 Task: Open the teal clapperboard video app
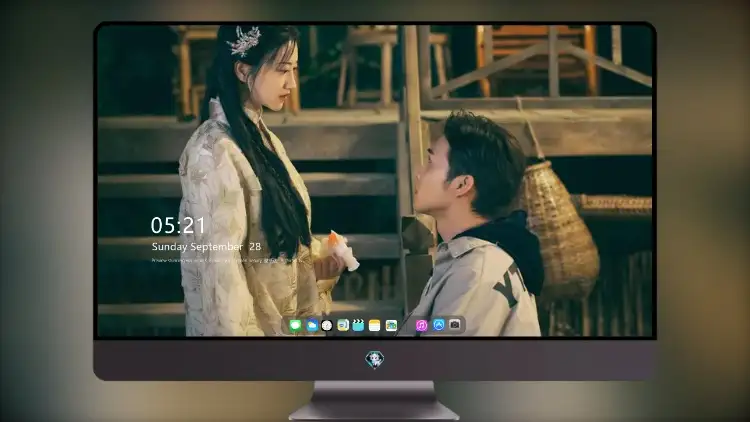[x=358, y=325]
